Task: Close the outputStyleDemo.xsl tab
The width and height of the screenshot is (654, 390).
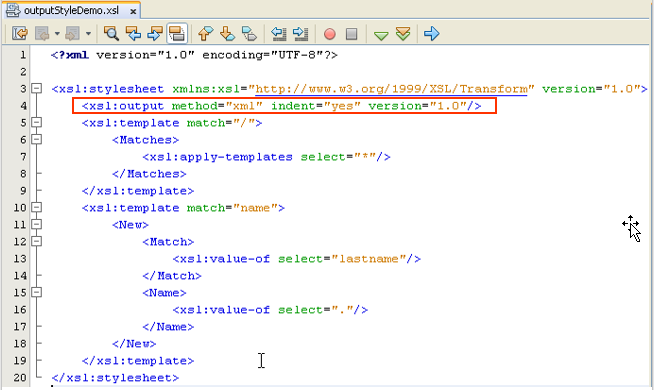Action: click(133, 11)
